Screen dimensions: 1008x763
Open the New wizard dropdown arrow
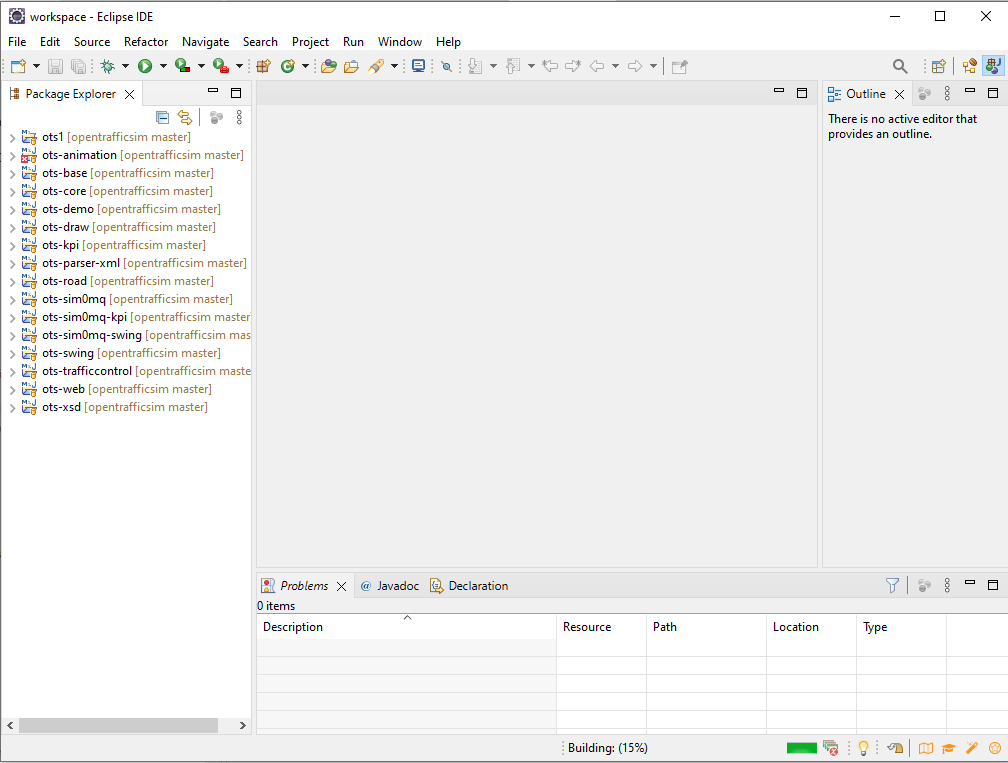(36, 66)
